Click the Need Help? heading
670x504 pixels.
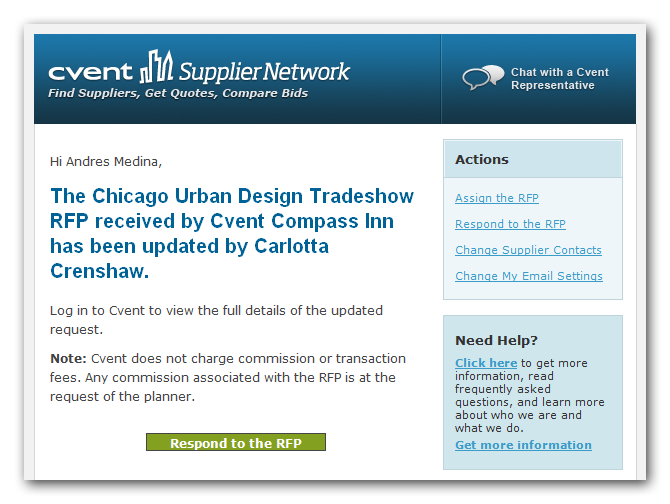coord(496,340)
